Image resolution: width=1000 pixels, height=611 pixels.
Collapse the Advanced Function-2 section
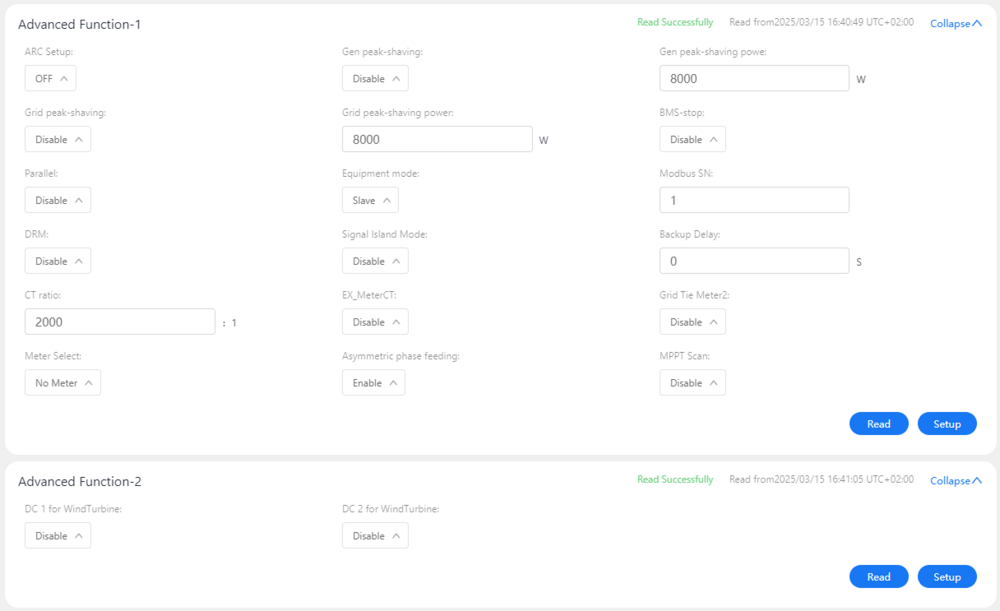[x=955, y=481]
